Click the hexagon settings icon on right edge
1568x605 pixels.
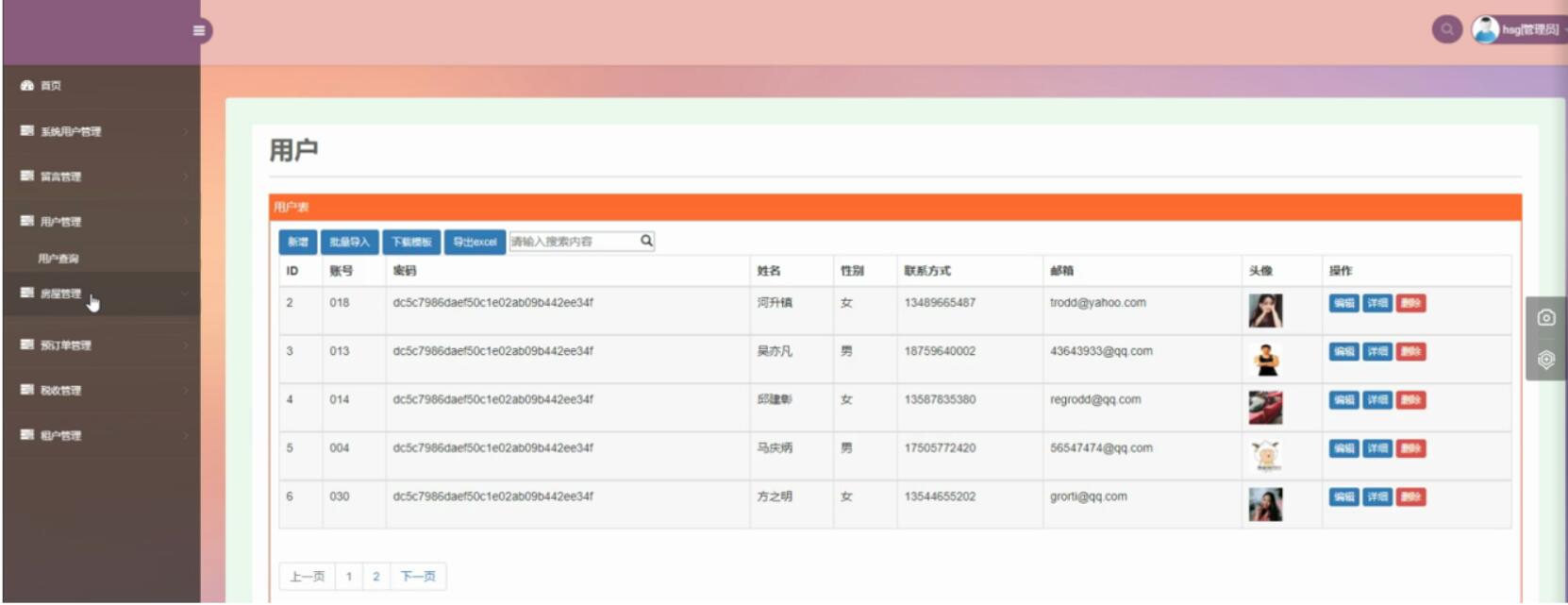pos(1546,360)
